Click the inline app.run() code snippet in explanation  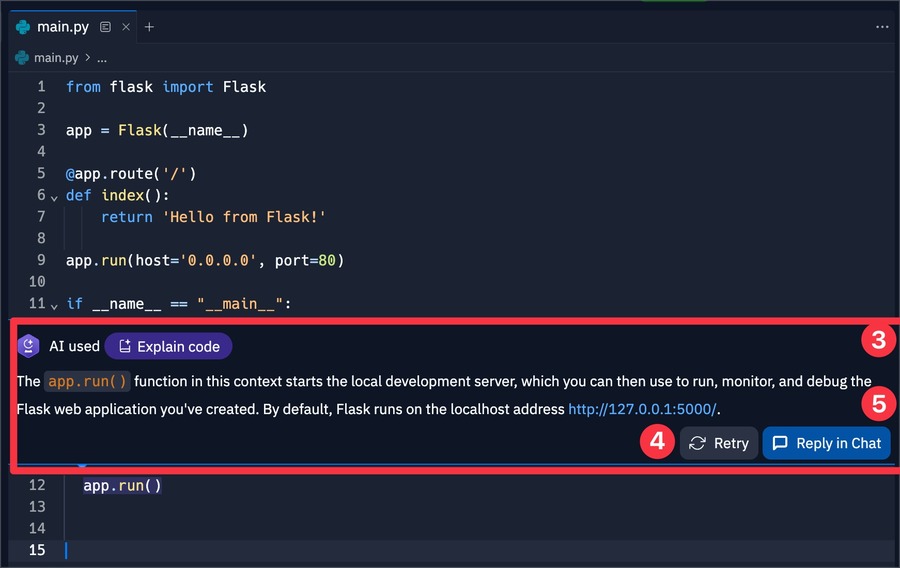coord(88,381)
